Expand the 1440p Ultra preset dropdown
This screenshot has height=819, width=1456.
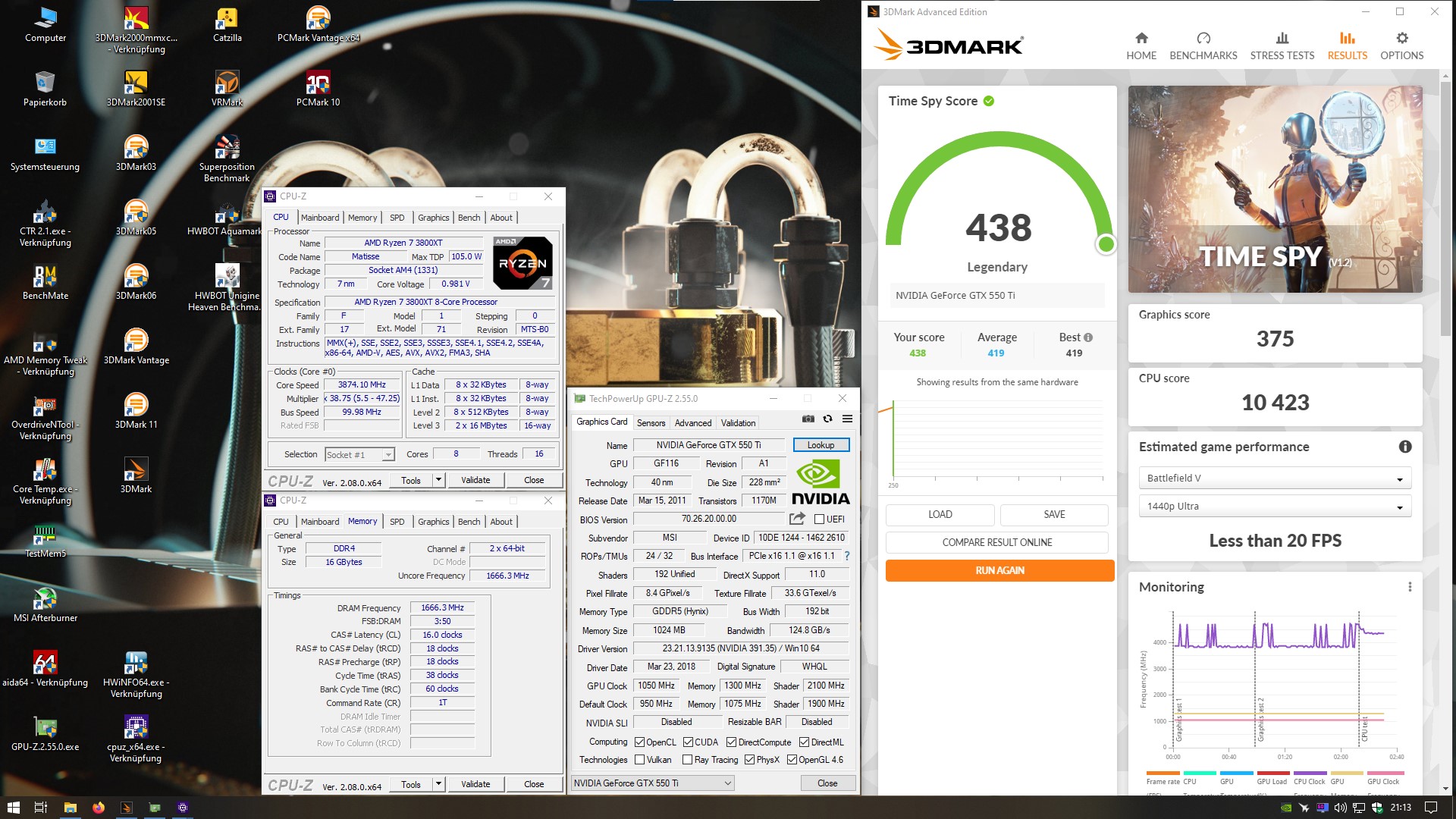click(1275, 507)
